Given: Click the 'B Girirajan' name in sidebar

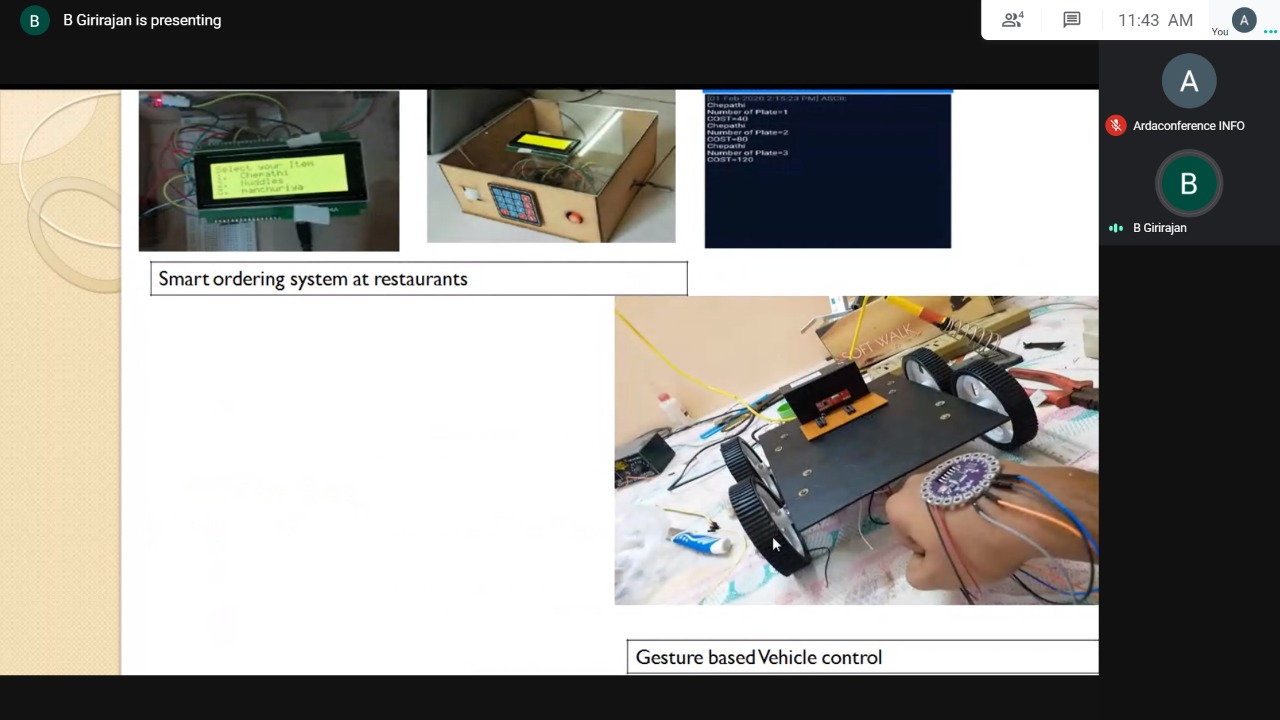Looking at the screenshot, I should pos(1160,228).
